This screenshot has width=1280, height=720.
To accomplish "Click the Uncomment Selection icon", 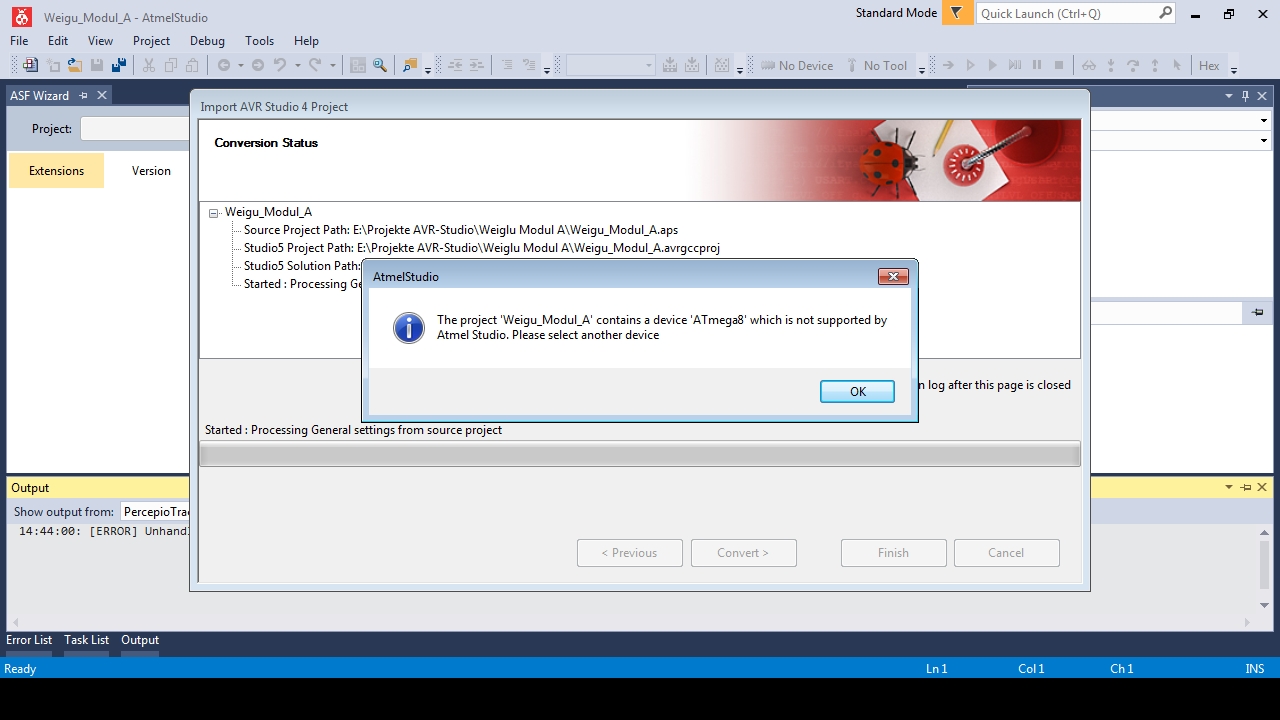I will (529, 65).
